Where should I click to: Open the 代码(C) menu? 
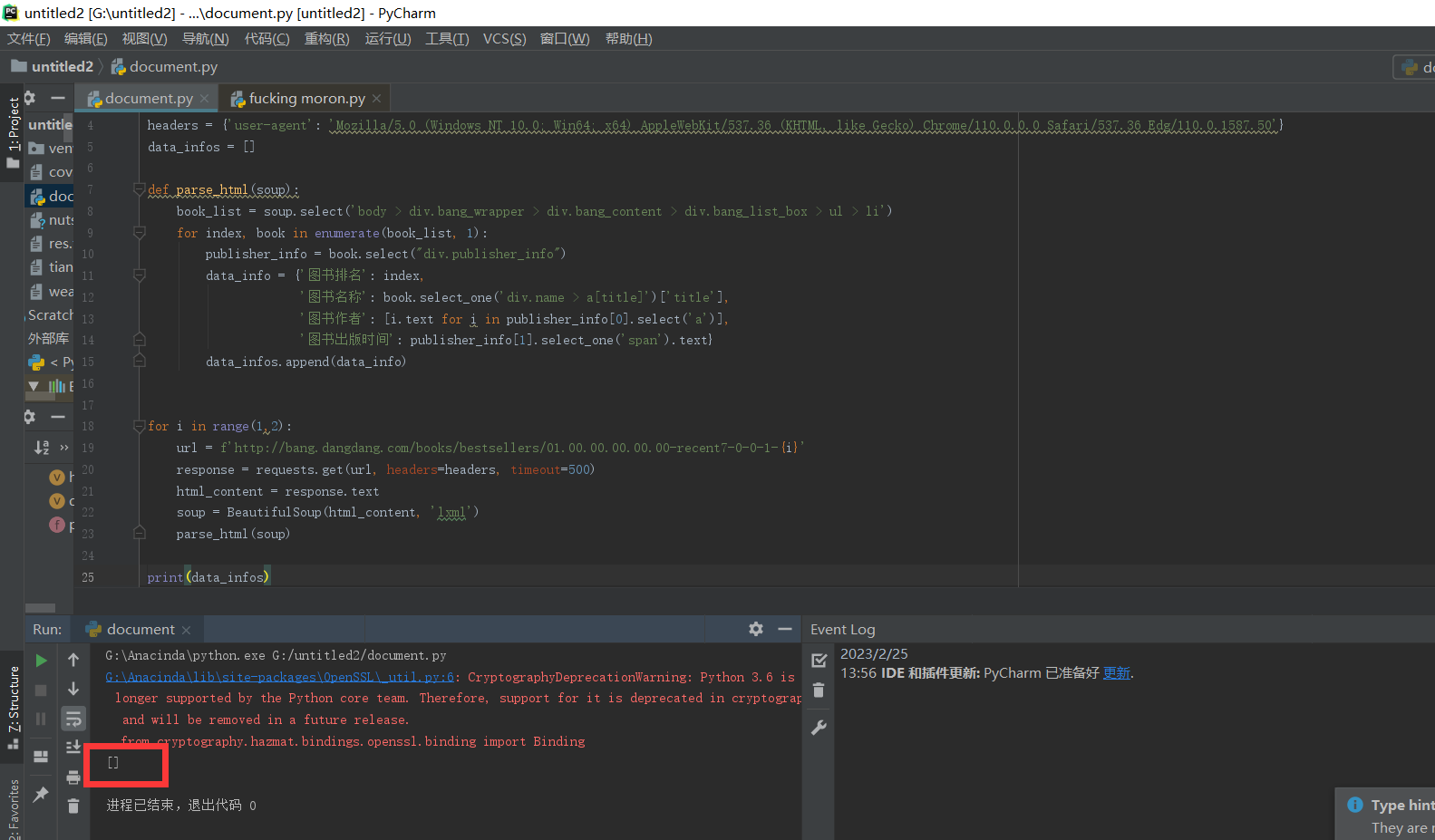[267, 39]
